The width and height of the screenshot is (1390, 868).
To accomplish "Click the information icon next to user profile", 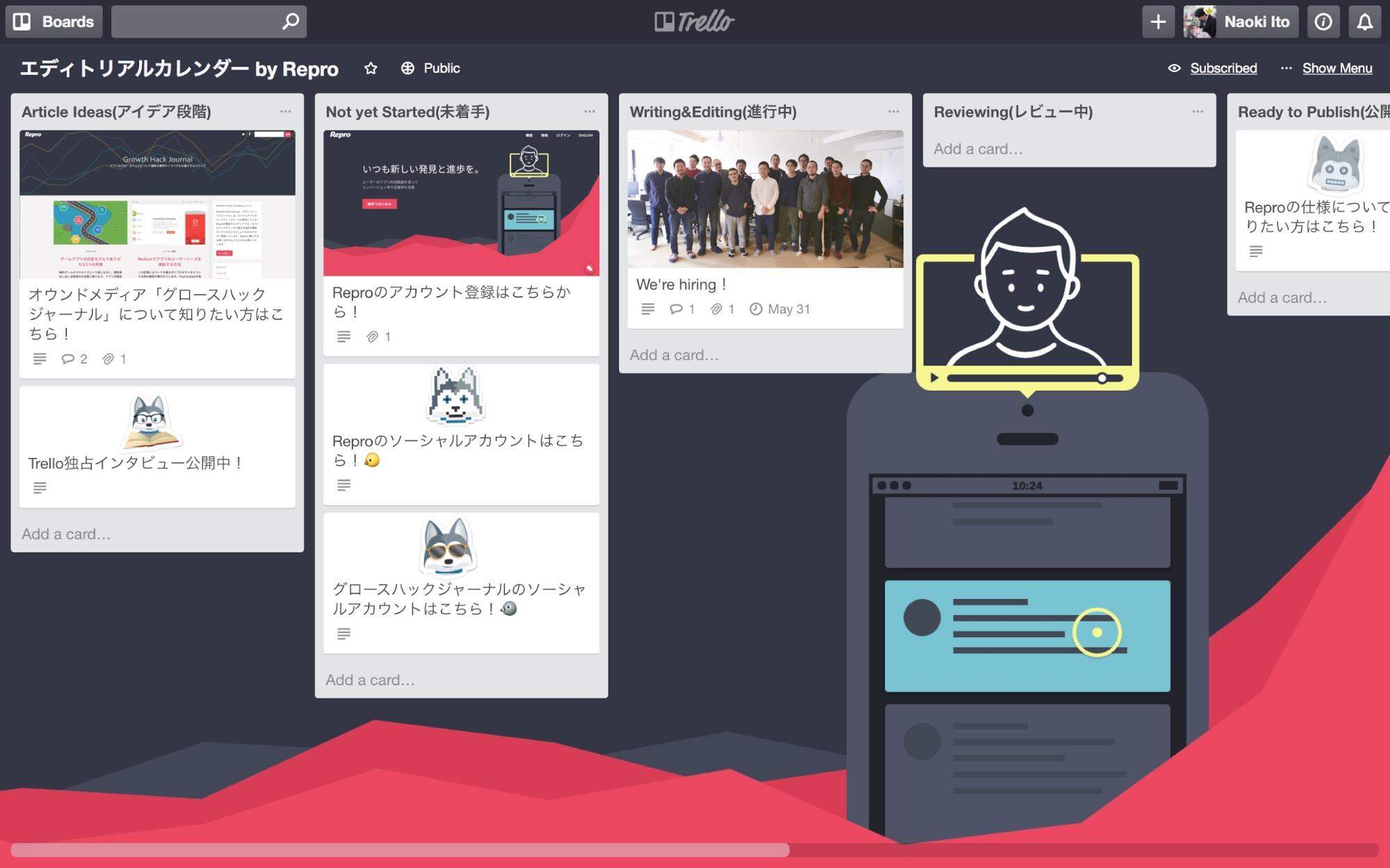I will coord(1323,20).
